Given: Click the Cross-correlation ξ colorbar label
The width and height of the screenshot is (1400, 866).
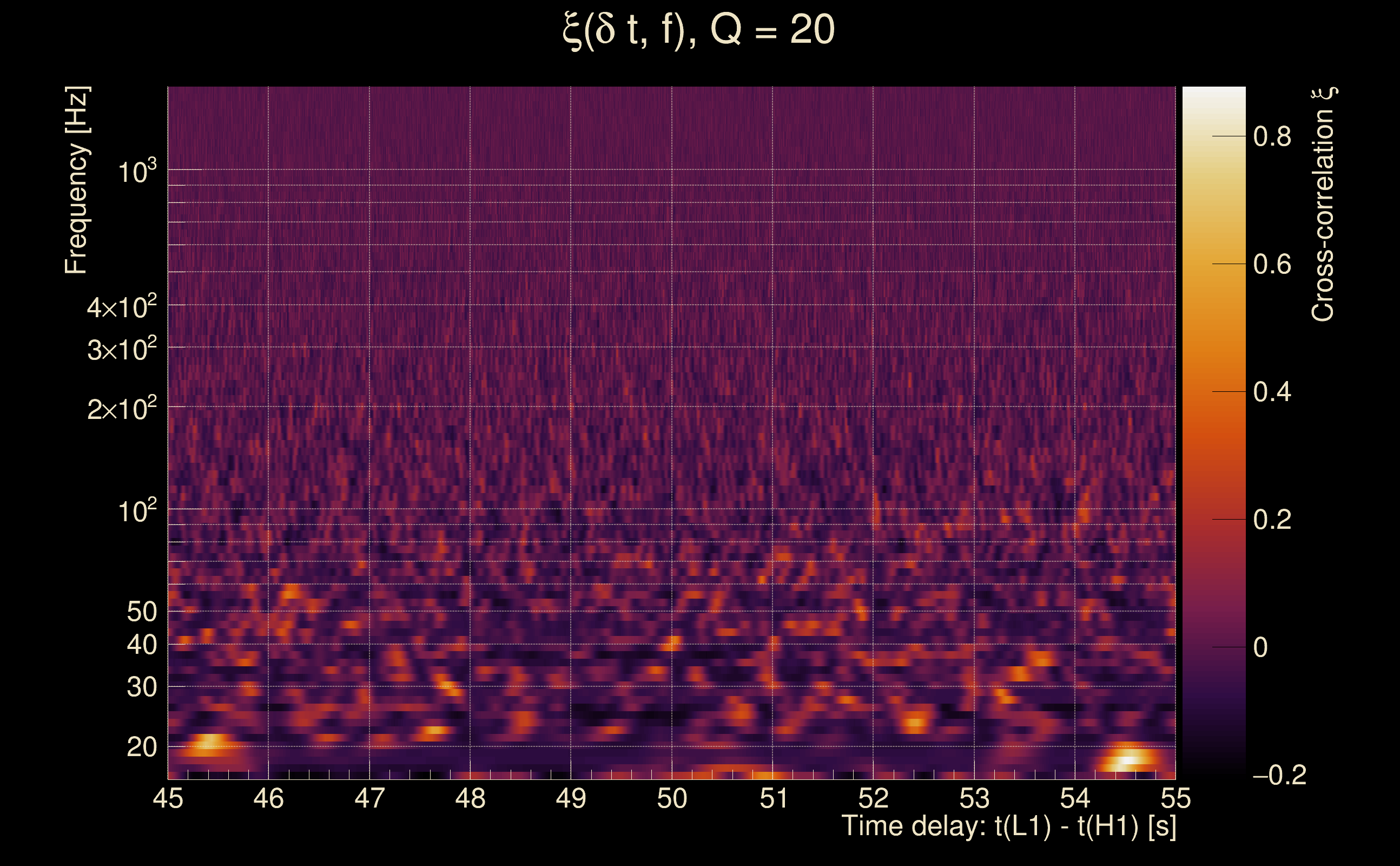Looking at the screenshot, I should [x=1323, y=205].
